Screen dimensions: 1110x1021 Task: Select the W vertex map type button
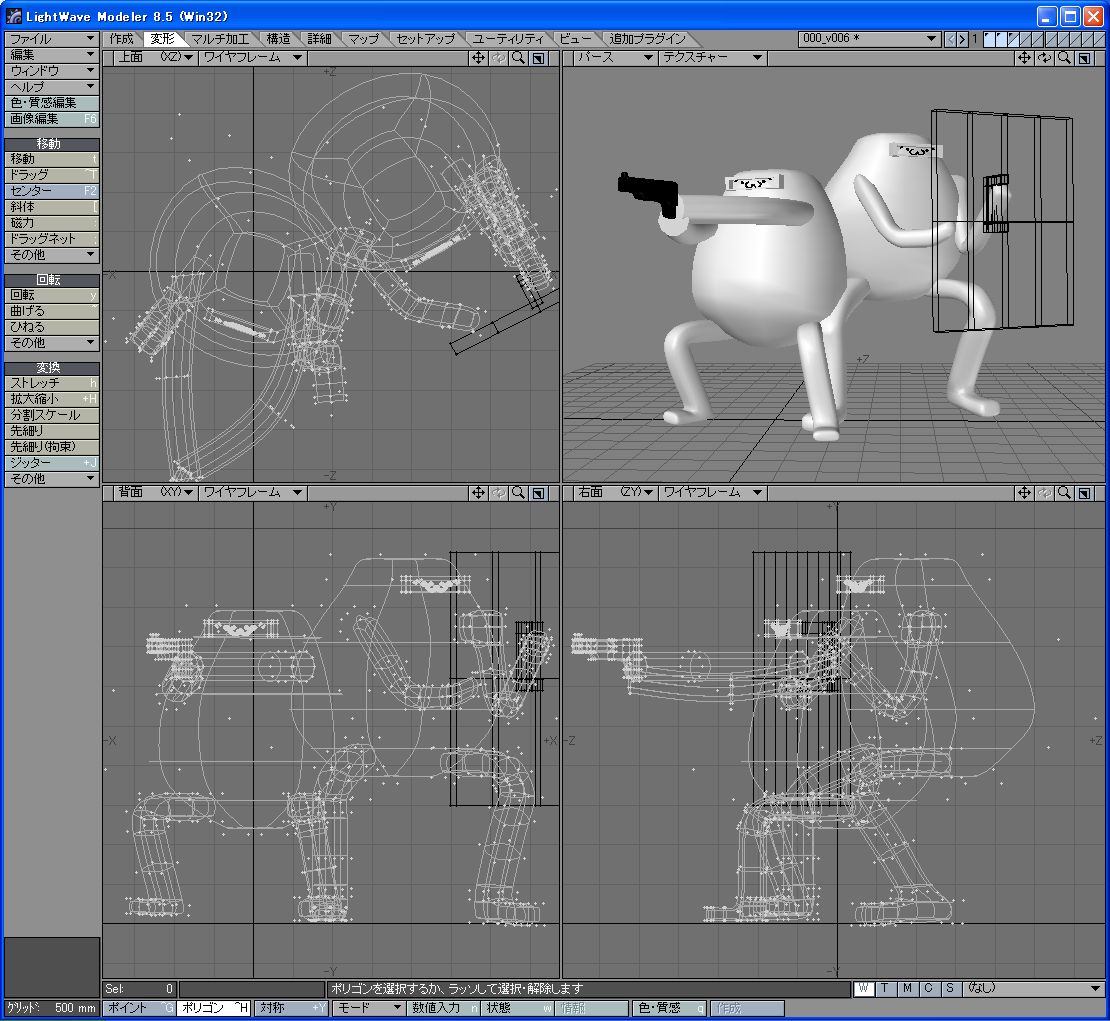pos(863,989)
